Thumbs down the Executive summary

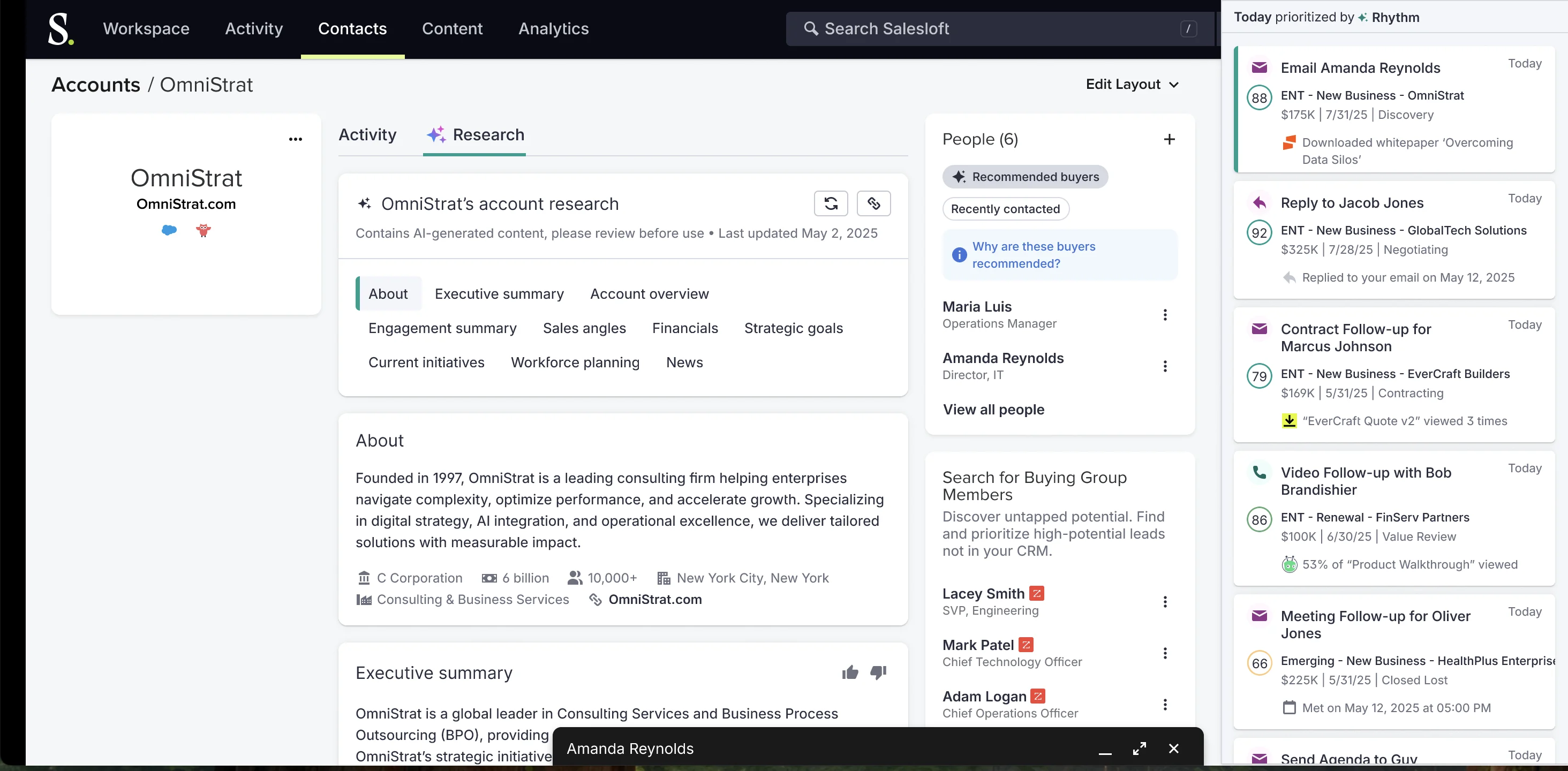(x=878, y=672)
